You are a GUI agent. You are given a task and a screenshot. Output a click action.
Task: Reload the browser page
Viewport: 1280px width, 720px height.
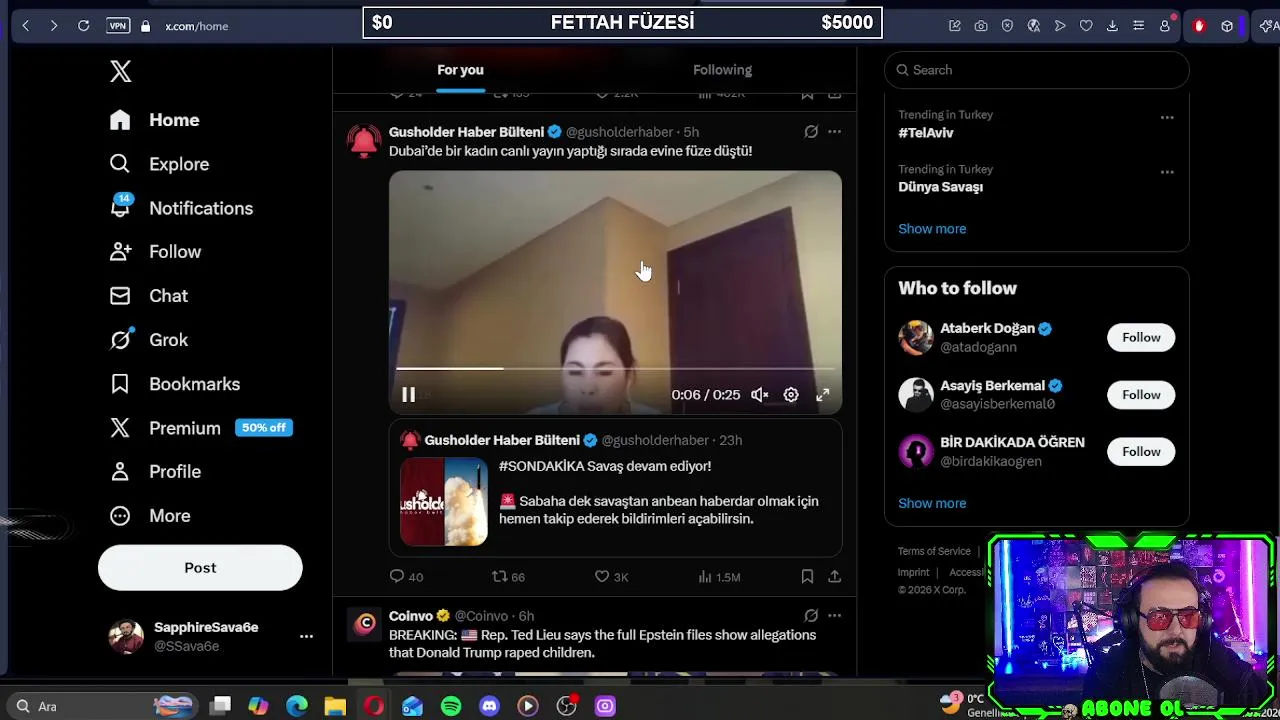pos(84,26)
